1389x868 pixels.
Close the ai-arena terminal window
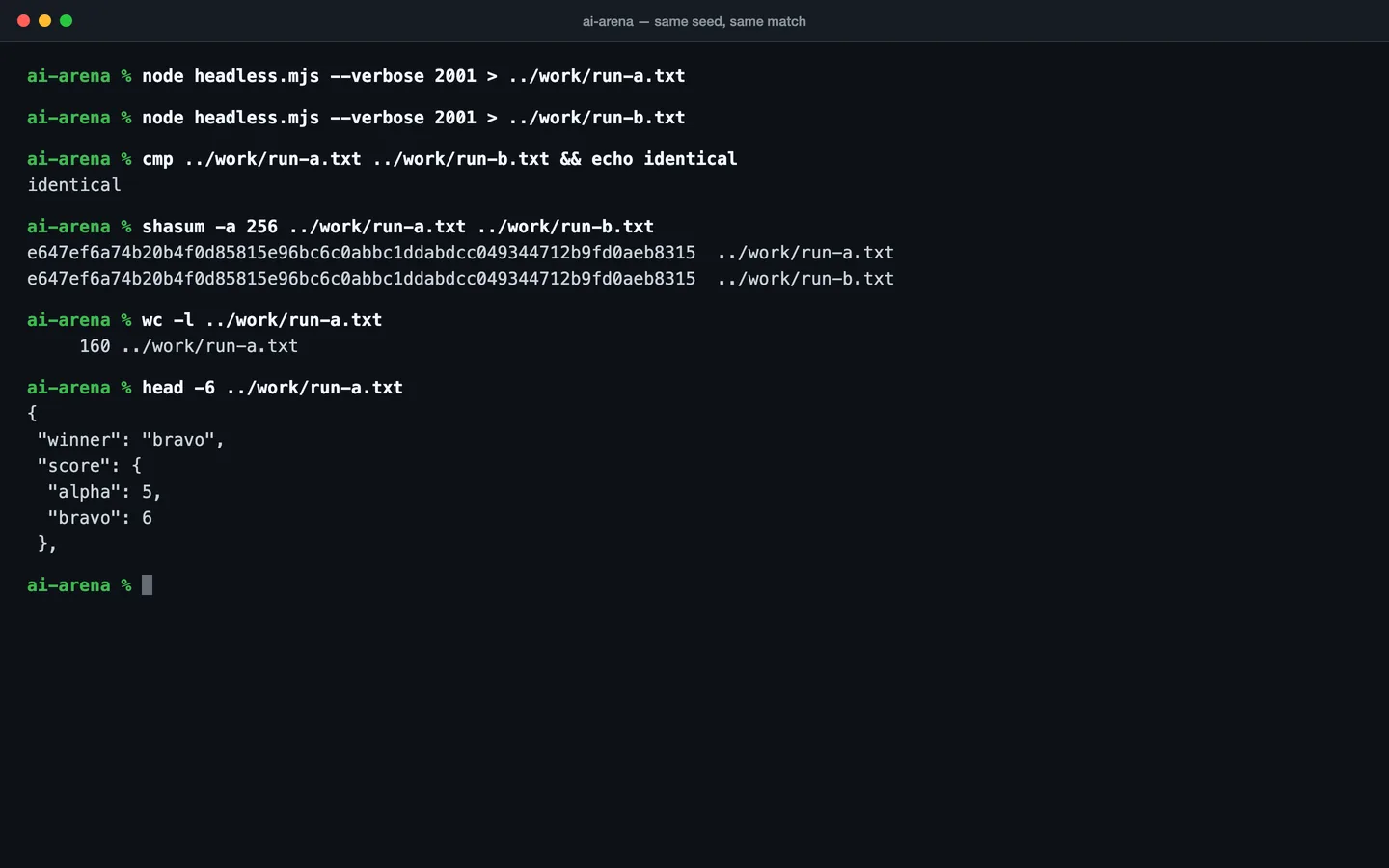click(x=23, y=20)
